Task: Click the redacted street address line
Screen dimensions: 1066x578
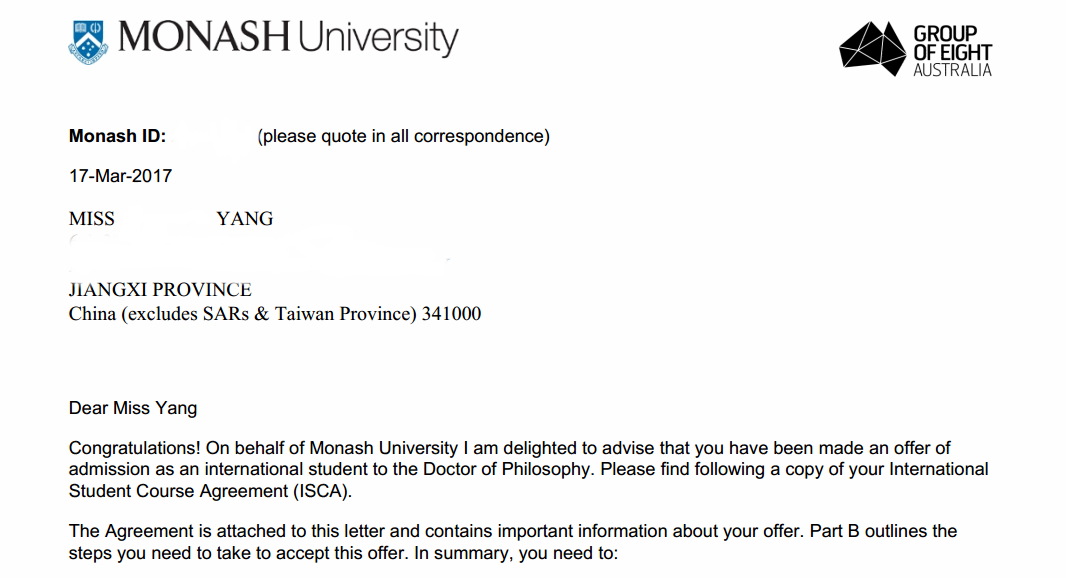Action: click(258, 254)
